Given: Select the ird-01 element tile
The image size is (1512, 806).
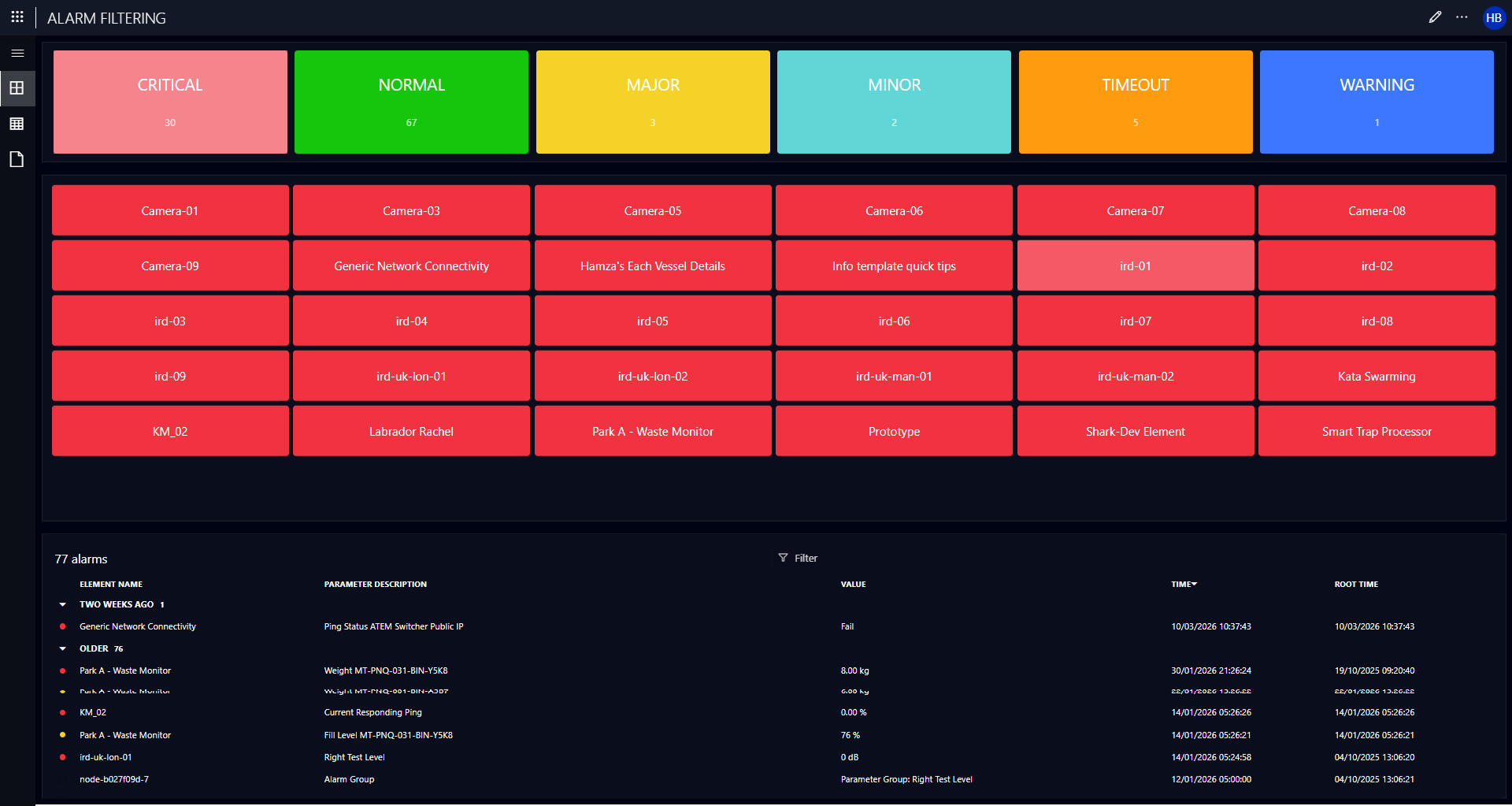Looking at the screenshot, I should click(1135, 266).
